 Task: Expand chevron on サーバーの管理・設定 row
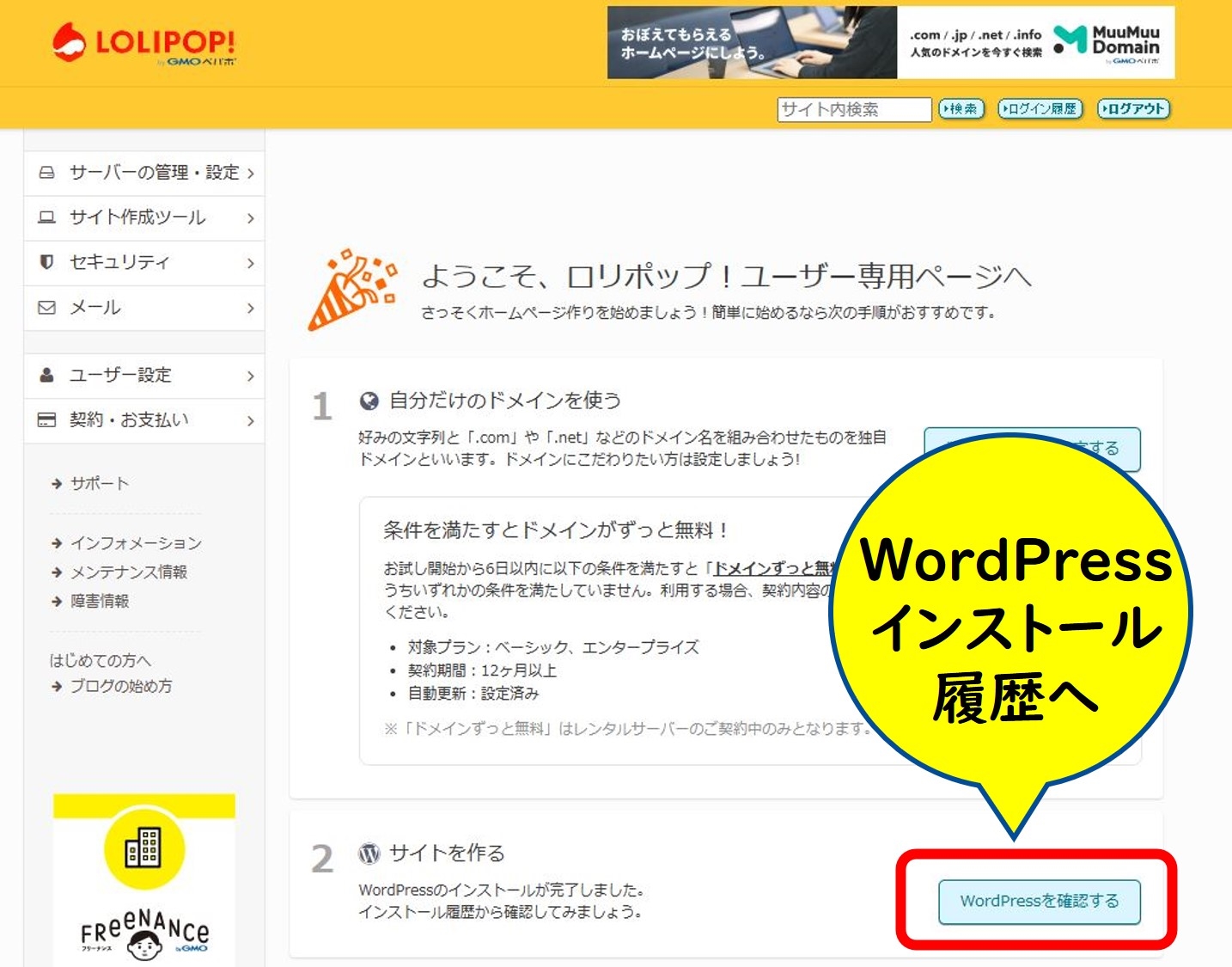[x=250, y=174]
